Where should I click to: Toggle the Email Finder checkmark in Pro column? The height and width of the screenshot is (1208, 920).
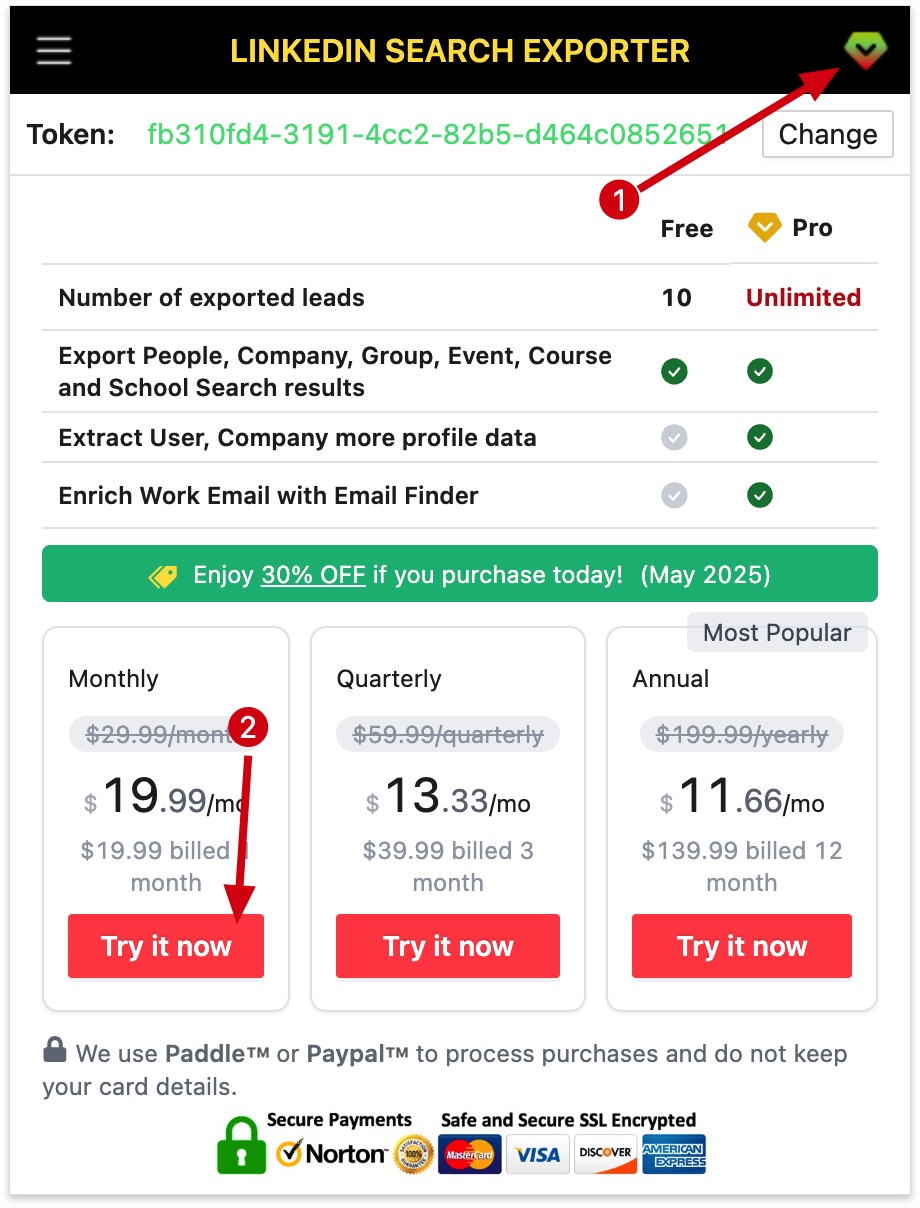pyautogui.click(x=759, y=495)
